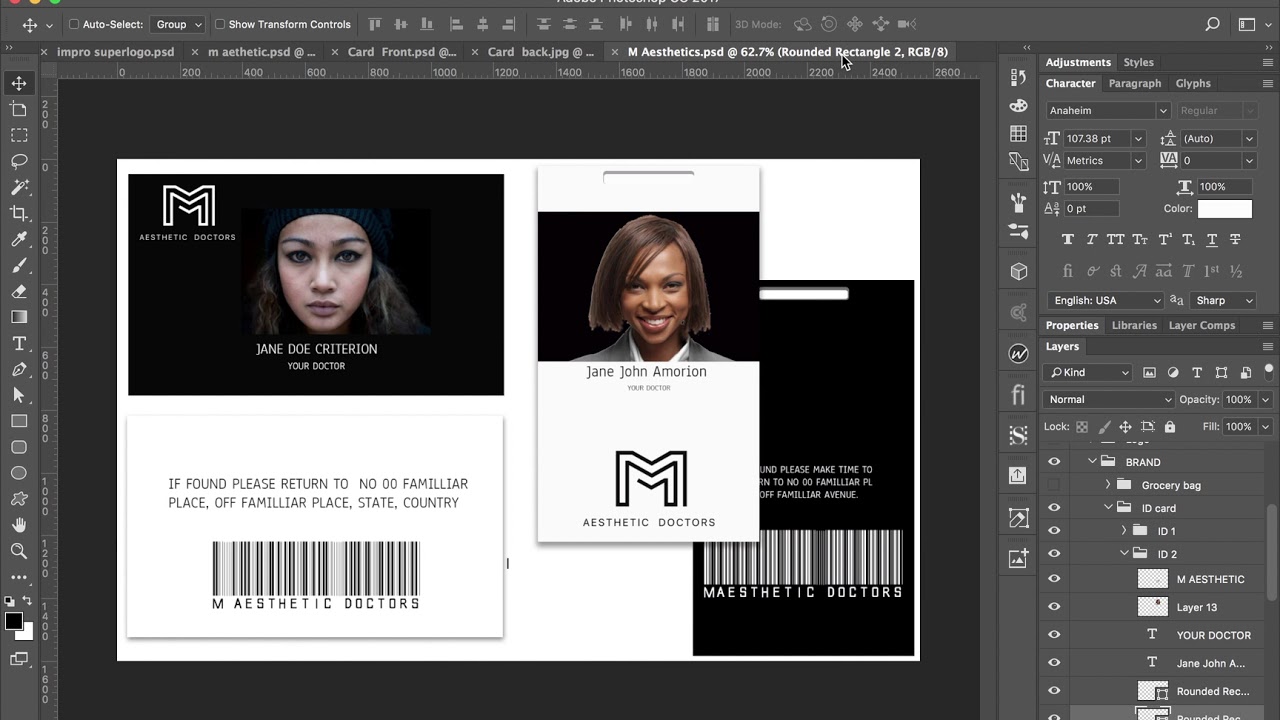Switch to the Paragraph tab
Image resolution: width=1280 pixels, height=720 pixels.
click(x=1135, y=84)
